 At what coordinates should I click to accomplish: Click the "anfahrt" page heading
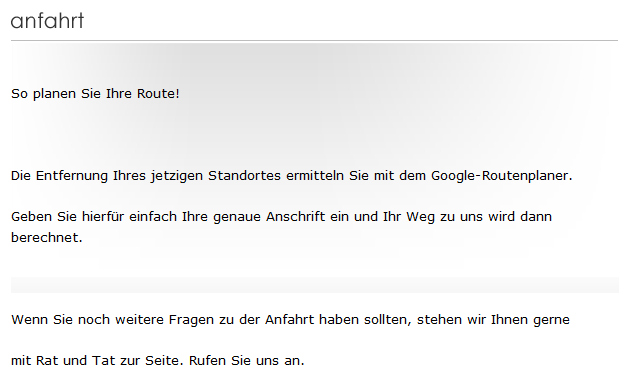tap(47, 21)
